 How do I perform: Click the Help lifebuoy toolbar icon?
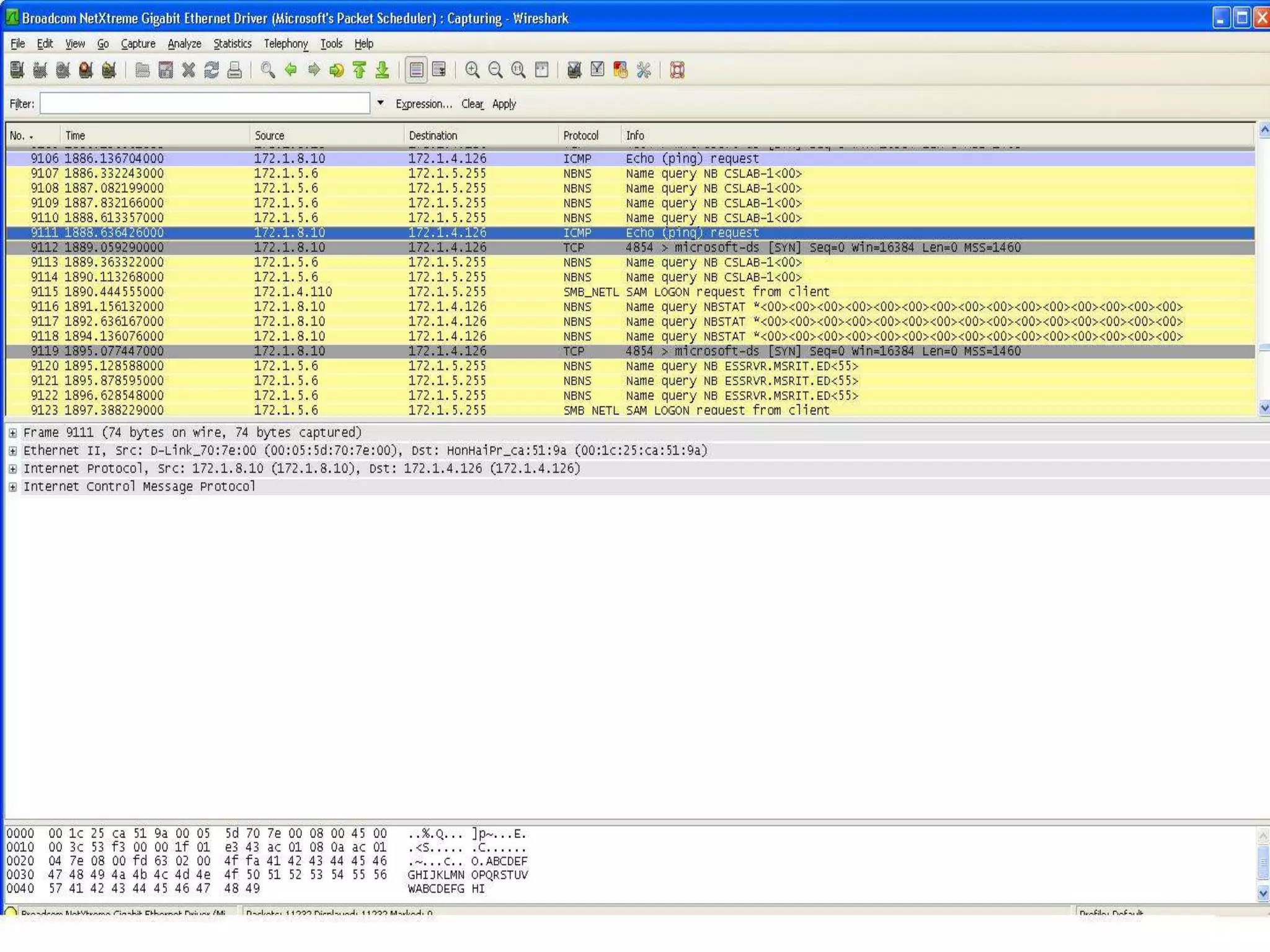point(677,70)
